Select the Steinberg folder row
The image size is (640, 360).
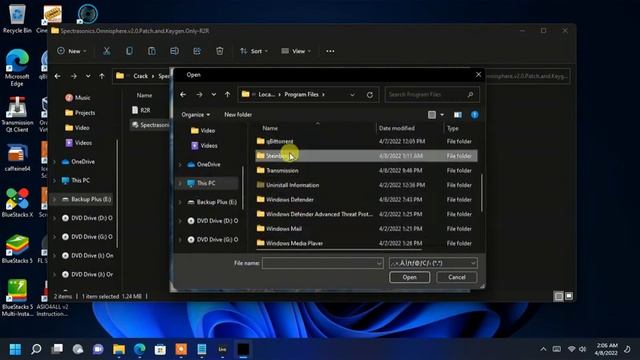tap(366, 156)
